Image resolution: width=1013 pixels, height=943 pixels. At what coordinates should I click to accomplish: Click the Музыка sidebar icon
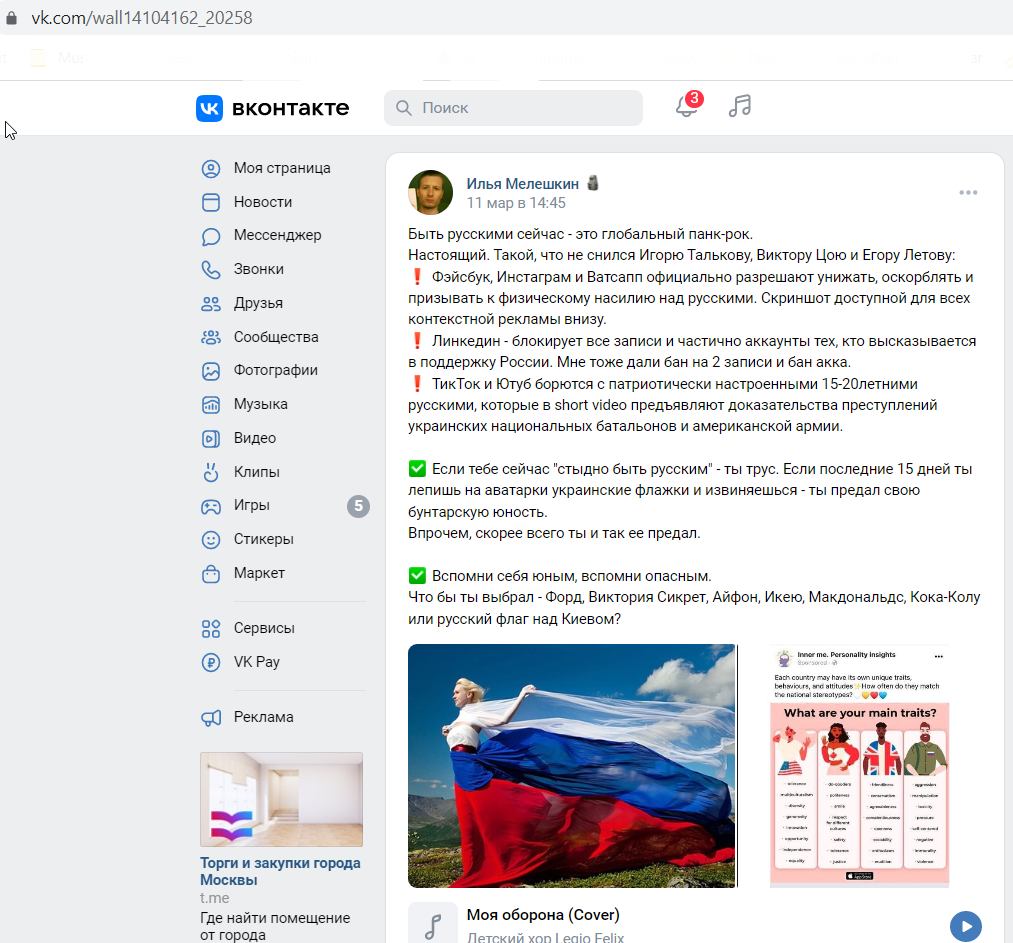[x=211, y=404]
